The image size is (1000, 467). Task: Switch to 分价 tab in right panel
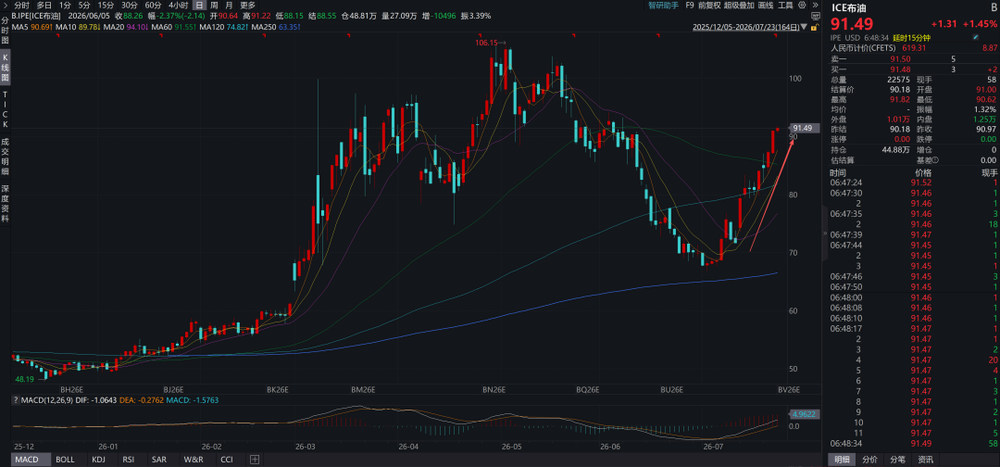coord(870,459)
